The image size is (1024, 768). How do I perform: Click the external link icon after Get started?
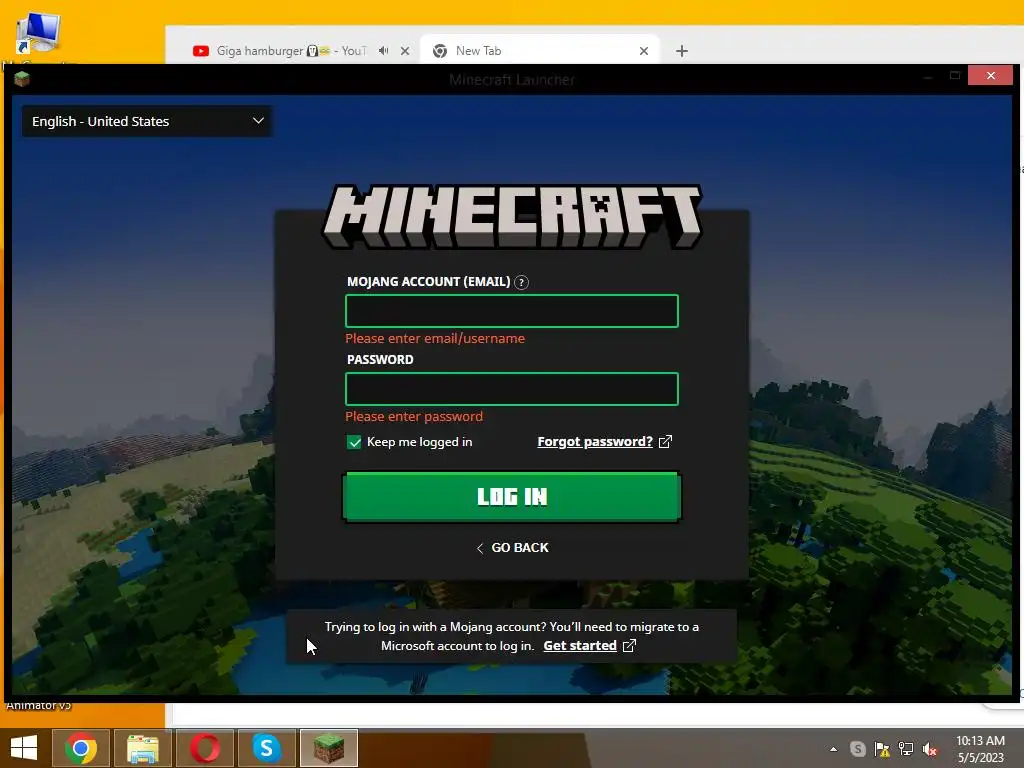point(629,646)
